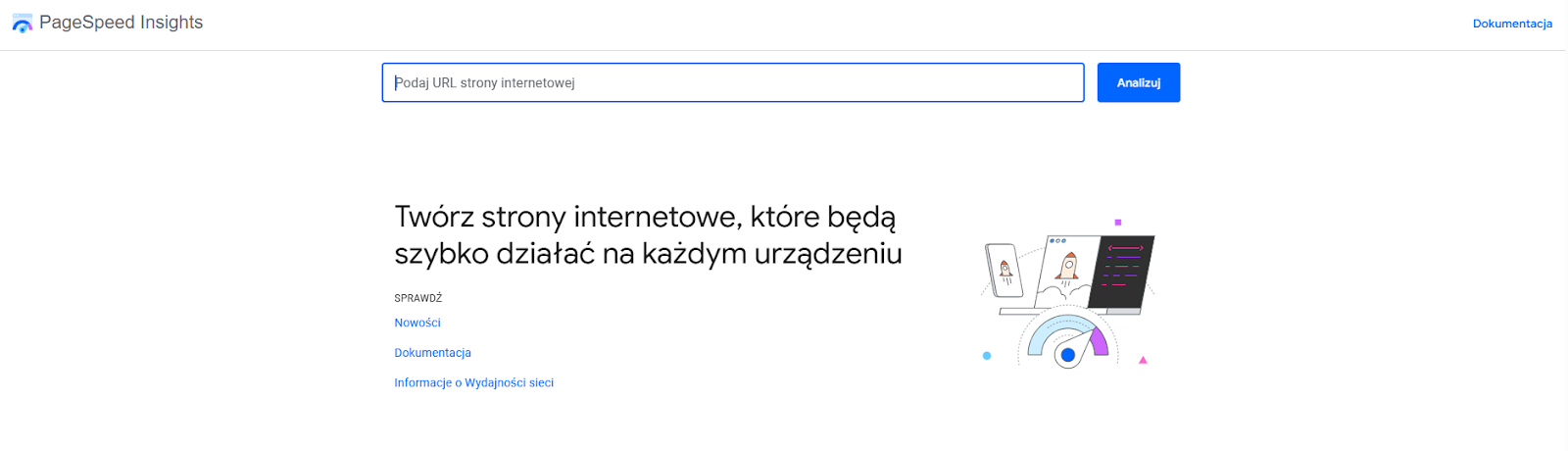Click the blue center knob of the speedometer
This screenshot has height=451, width=1568.
click(x=1068, y=355)
